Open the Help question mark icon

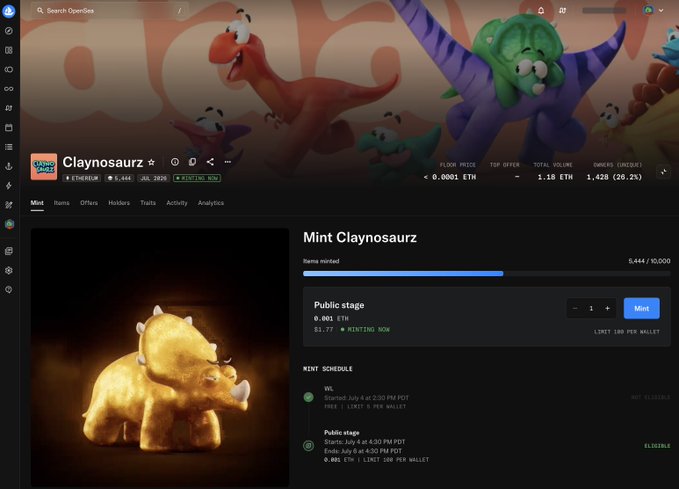pyautogui.click(x=9, y=289)
